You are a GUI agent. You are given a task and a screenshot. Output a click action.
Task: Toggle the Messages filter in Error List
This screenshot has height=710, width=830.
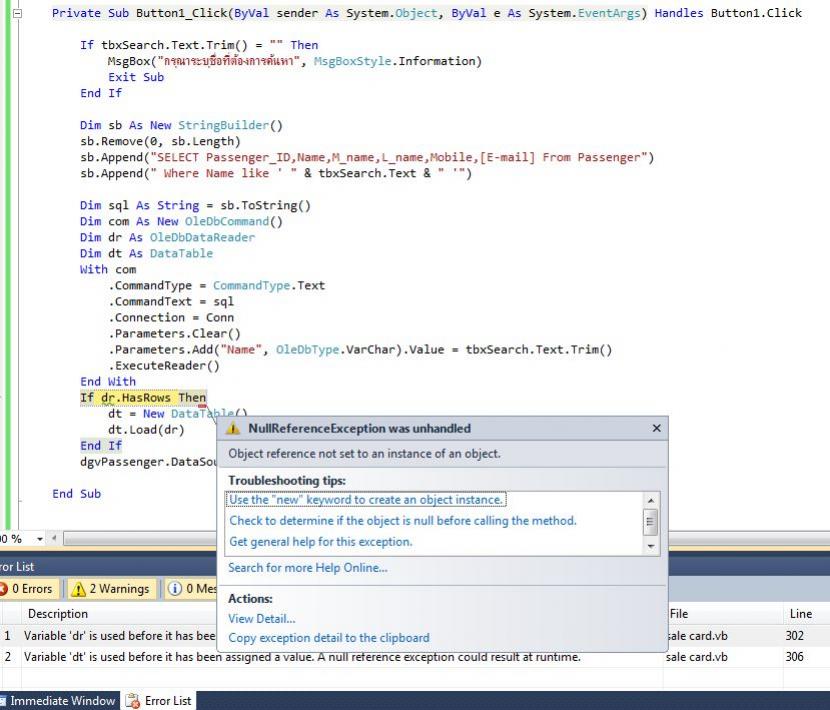pos(190,589)
